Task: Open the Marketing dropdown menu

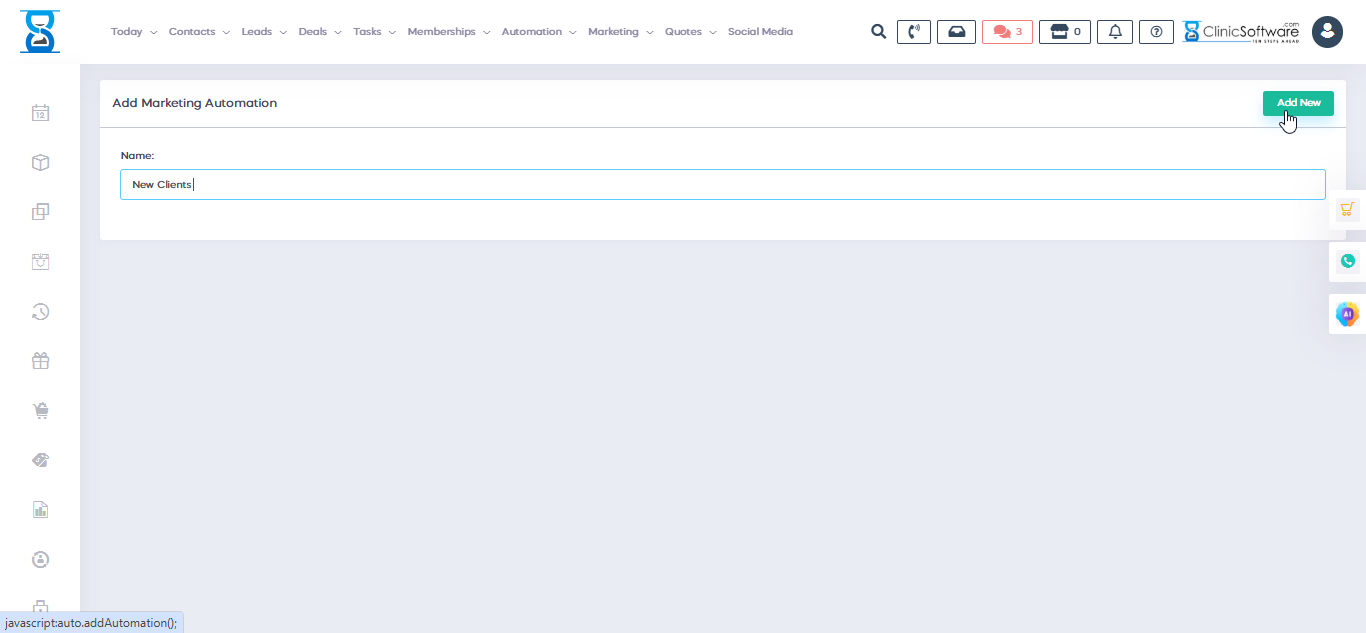Action: tap(614, 31)
